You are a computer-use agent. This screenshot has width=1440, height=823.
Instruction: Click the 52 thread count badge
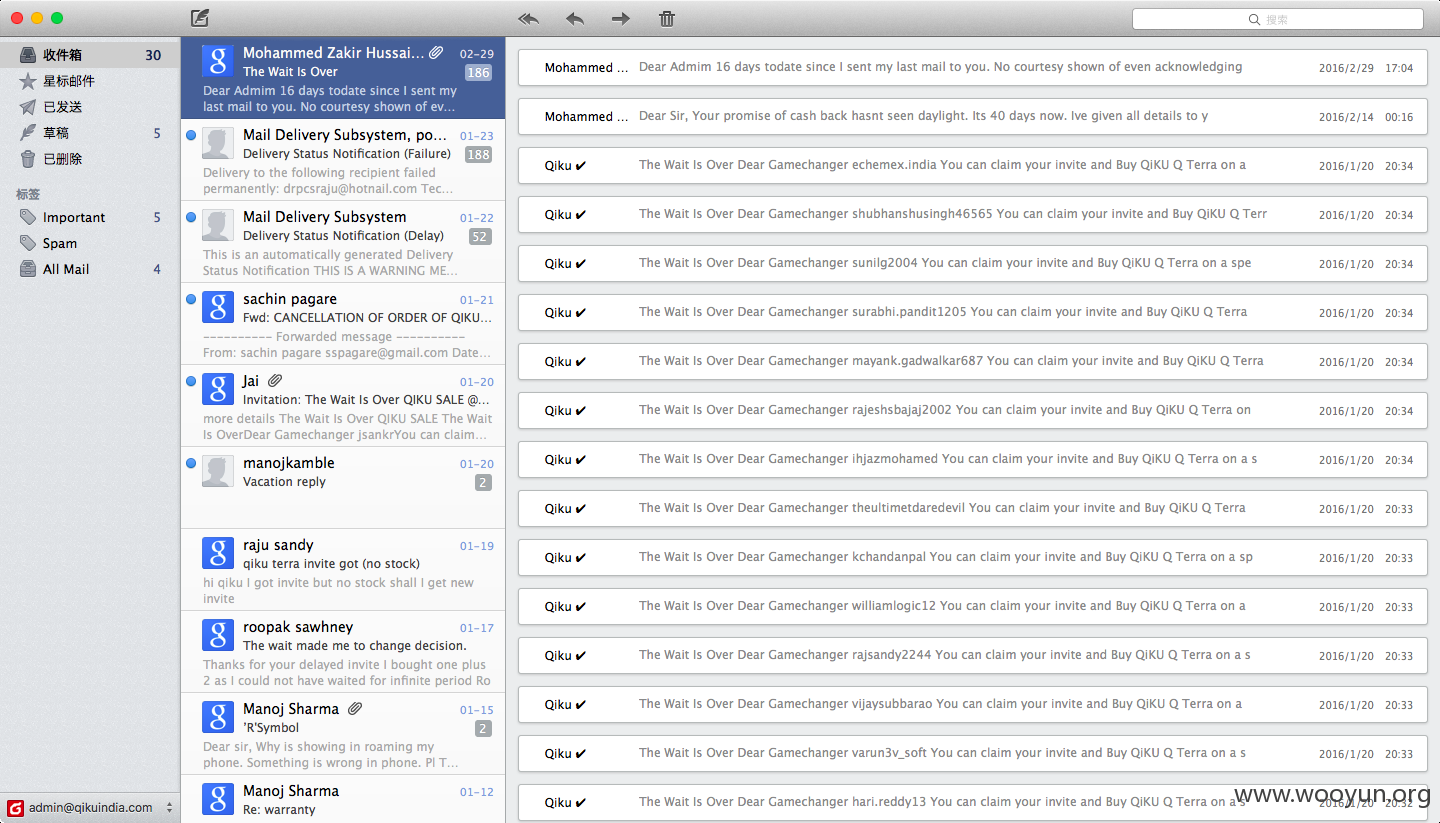tap(480, 236)
